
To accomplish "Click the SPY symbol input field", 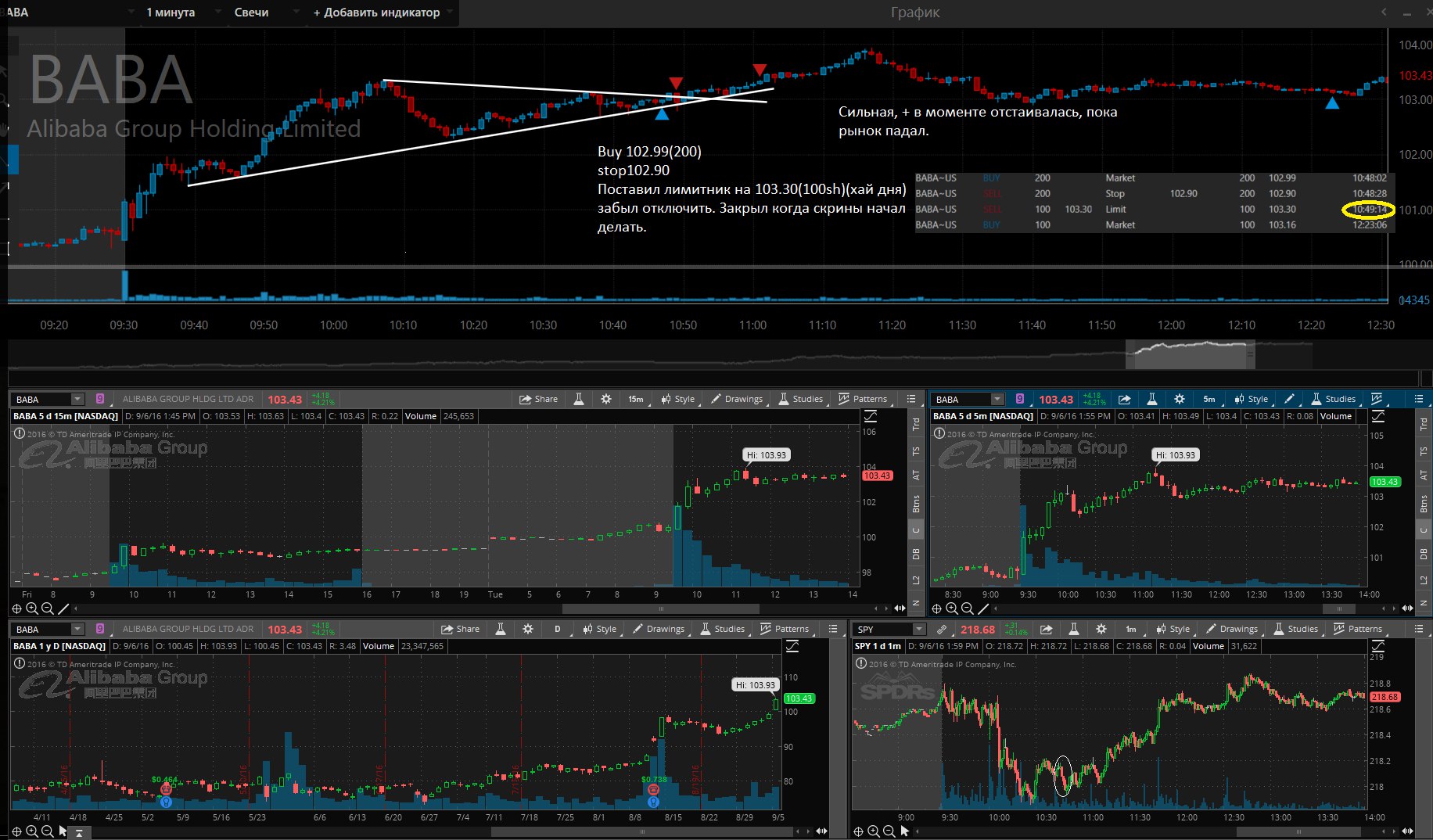I will [x=882, y=629].
